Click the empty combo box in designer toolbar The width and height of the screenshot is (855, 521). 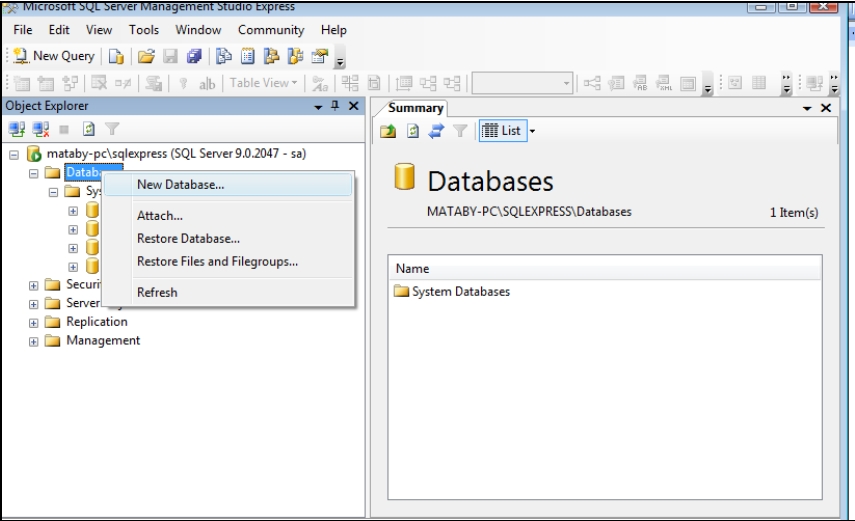coord(522,83)
